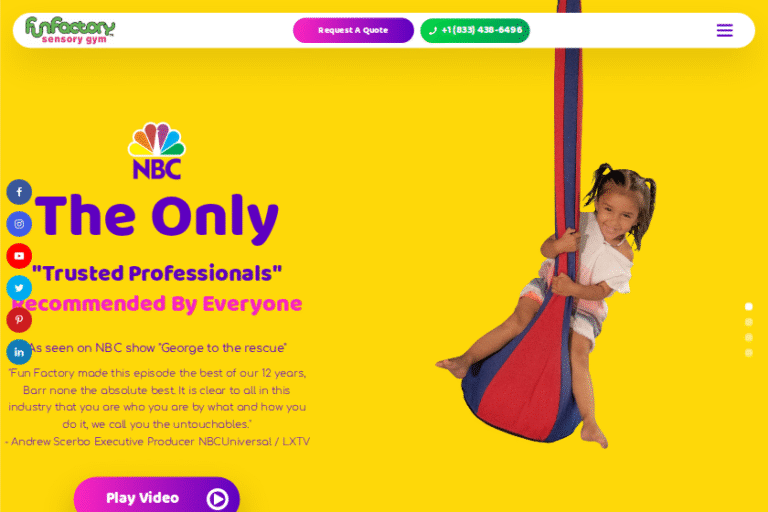This screenshot has width=768, height=512.
Task: Open the hamburger menu
Action: 724,30
